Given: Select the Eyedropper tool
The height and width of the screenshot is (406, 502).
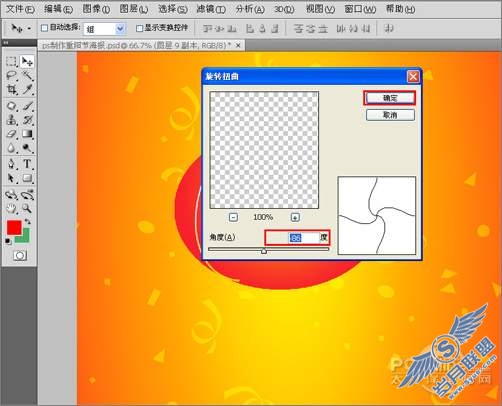Looking at the screenshot, I should click(x=27, y=89).
